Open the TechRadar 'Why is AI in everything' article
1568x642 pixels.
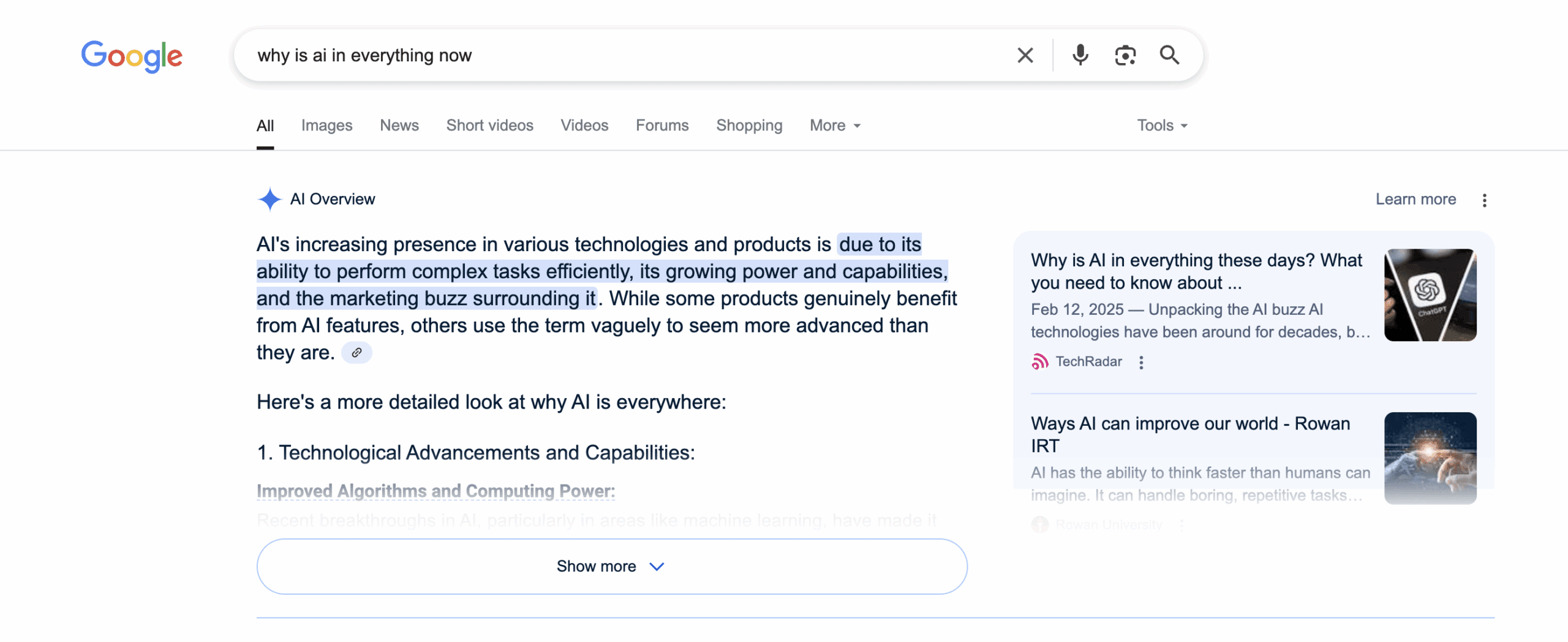tap(1196, 271)
